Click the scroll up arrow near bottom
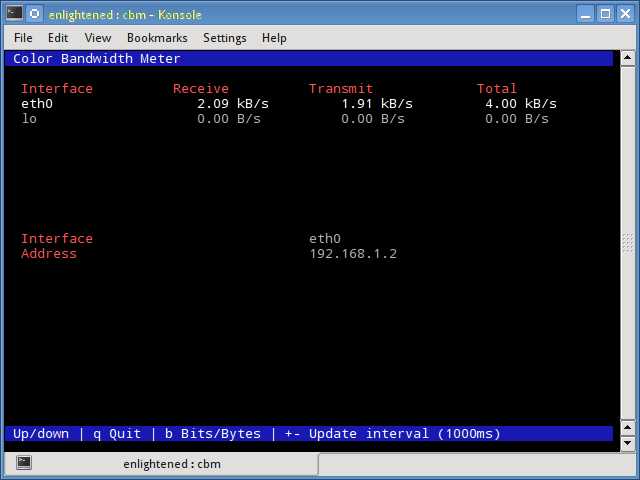The image size is (640, 480). 627,427
